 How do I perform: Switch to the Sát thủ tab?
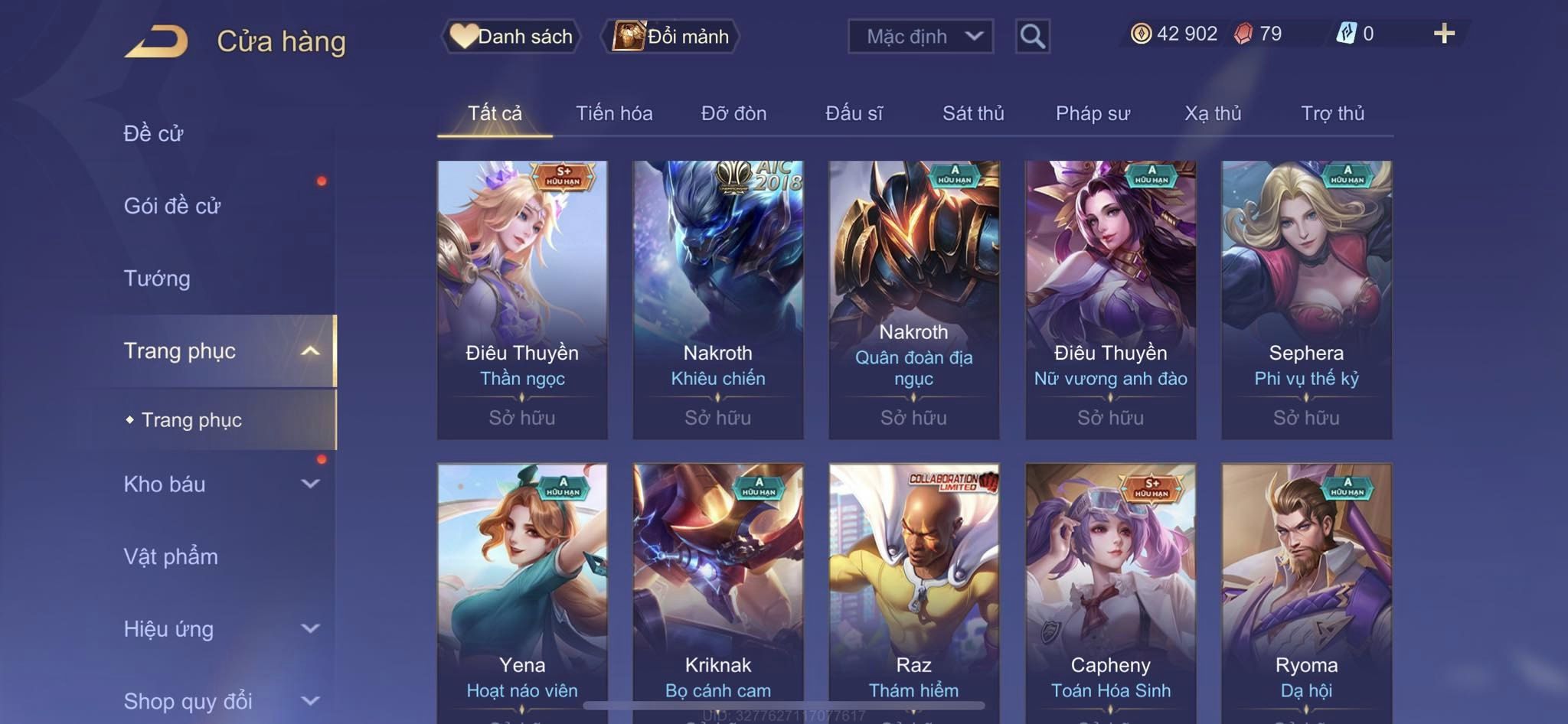click(972, 113)
